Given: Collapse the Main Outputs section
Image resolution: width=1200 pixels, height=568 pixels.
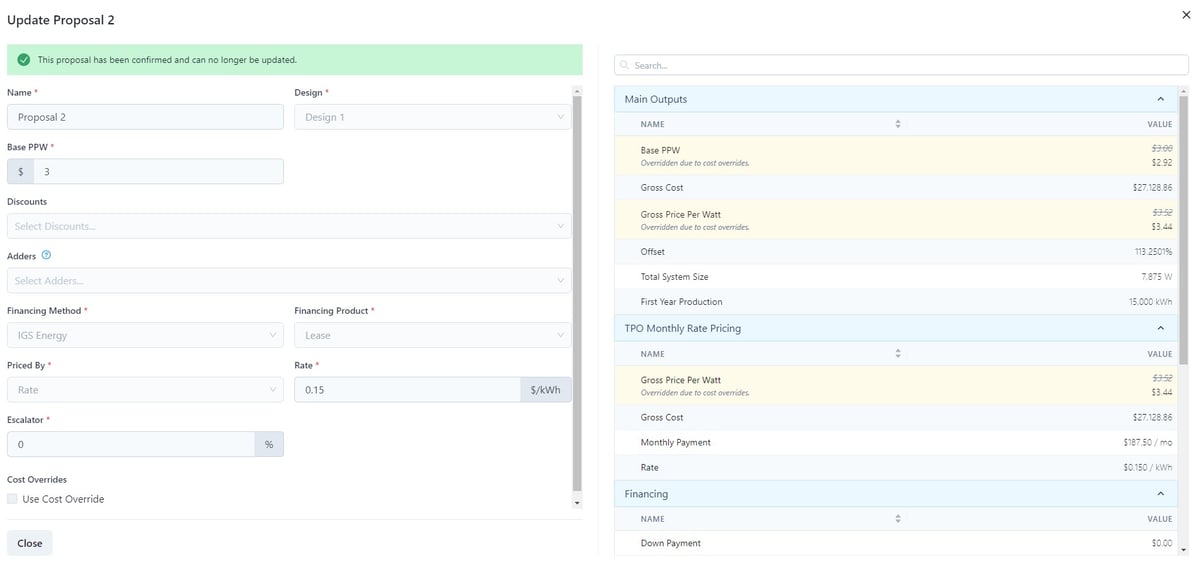Looking at the screenshot, I should coord(1160,99).
